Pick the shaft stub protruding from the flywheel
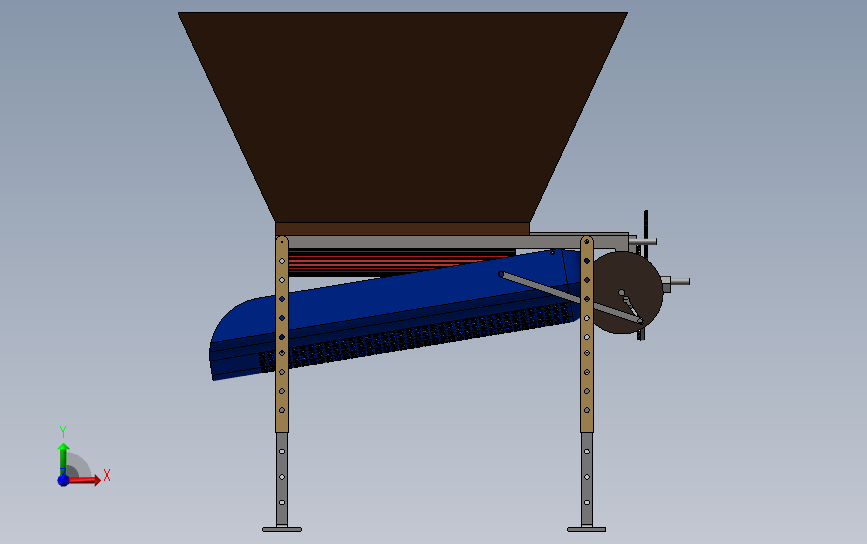The image size is (867, 544). click(x=676, y=281)
